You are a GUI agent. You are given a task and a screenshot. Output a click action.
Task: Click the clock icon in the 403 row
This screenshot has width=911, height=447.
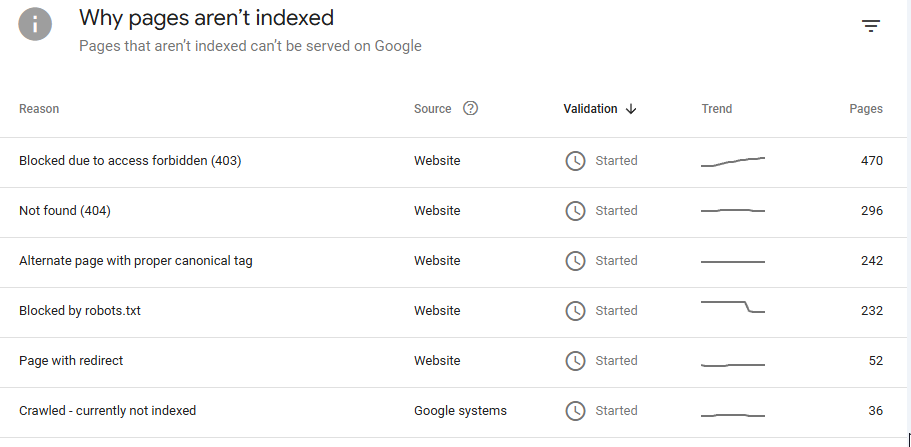(575, 161)
